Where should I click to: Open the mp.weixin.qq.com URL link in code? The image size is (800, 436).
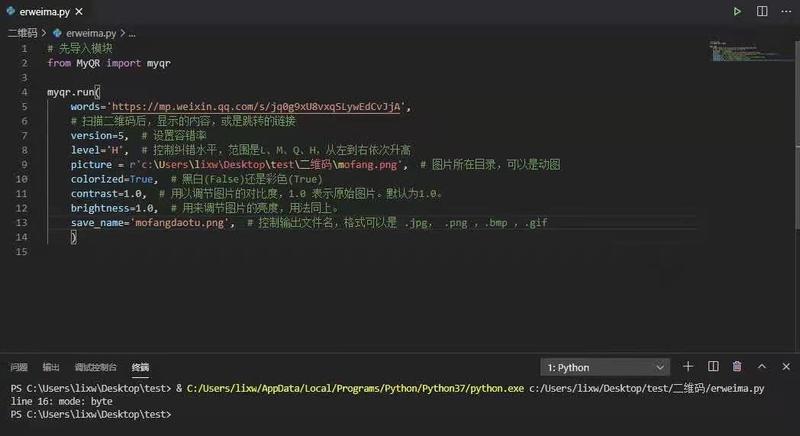coord(256,107)
